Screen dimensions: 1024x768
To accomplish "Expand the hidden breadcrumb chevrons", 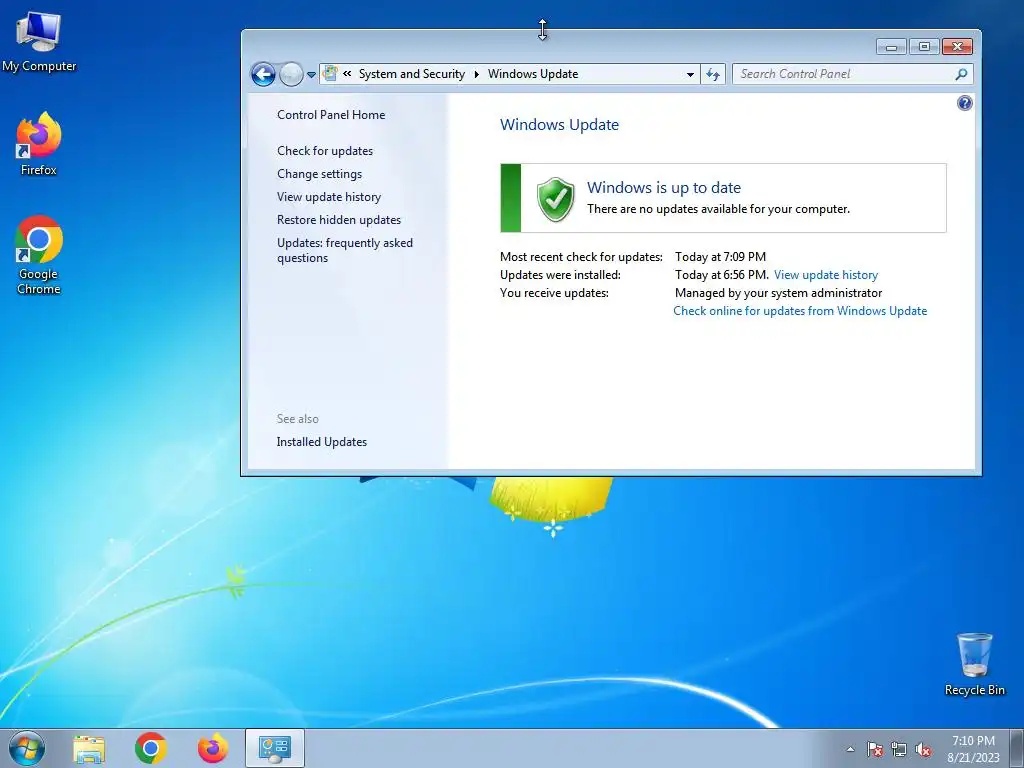I will (x=347, y=74).
